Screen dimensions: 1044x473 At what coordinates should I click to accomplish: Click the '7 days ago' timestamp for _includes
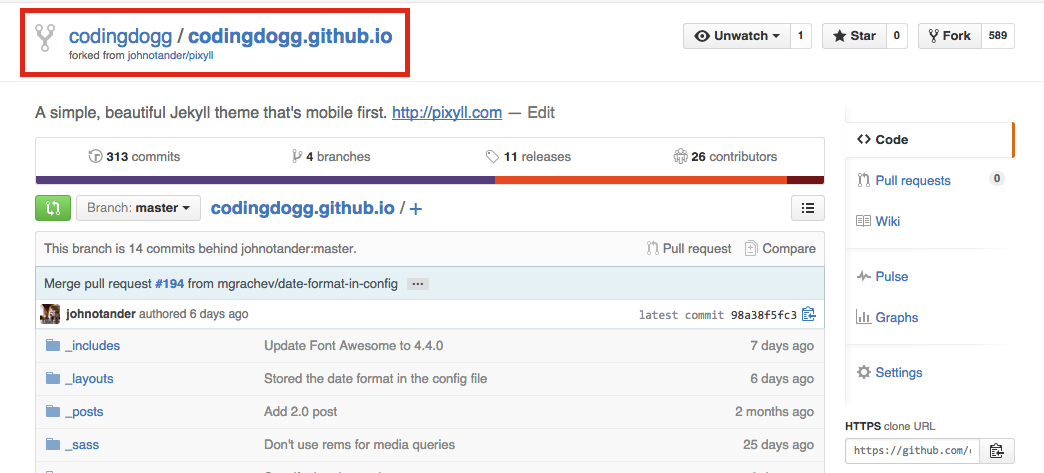782,346
